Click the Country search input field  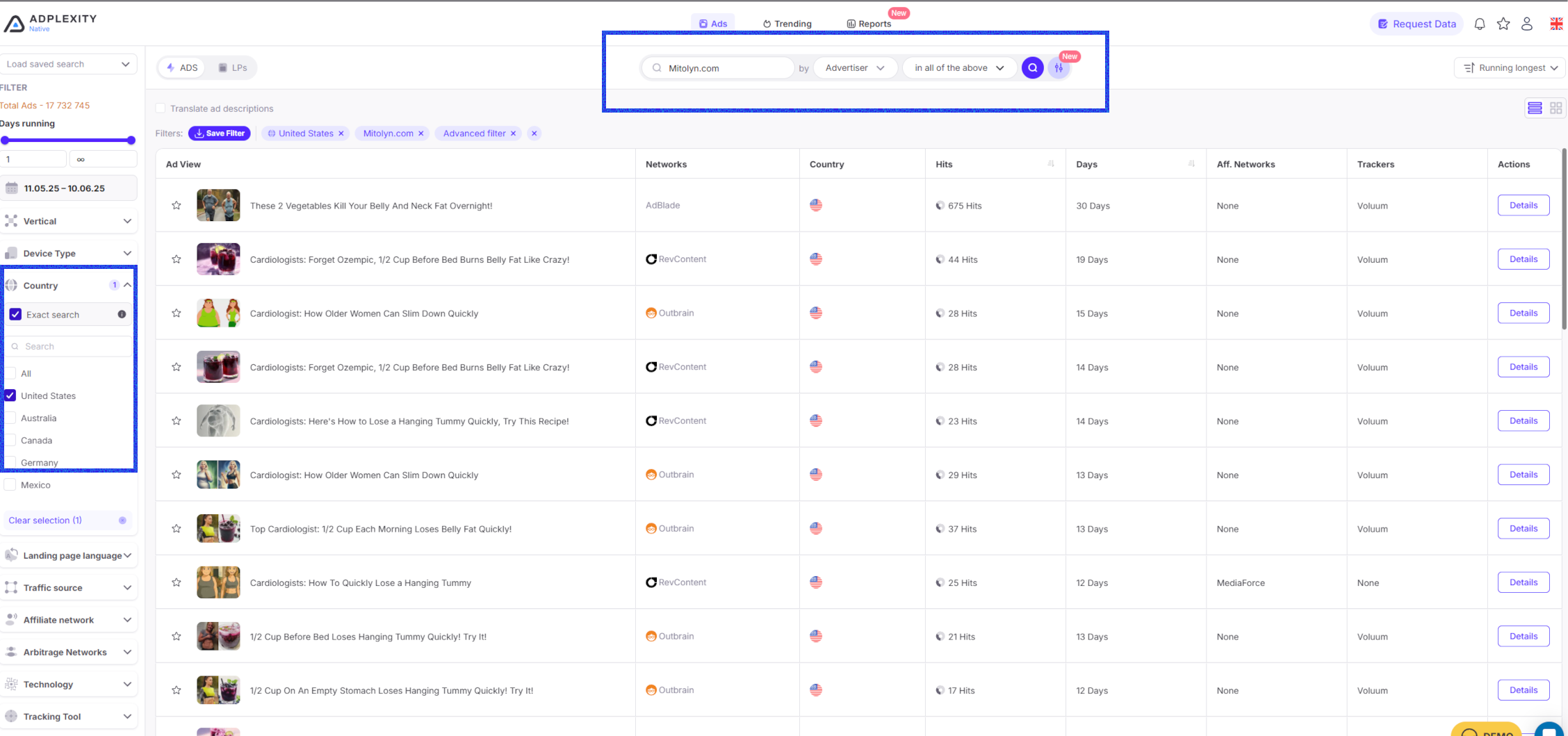(70, 346)
